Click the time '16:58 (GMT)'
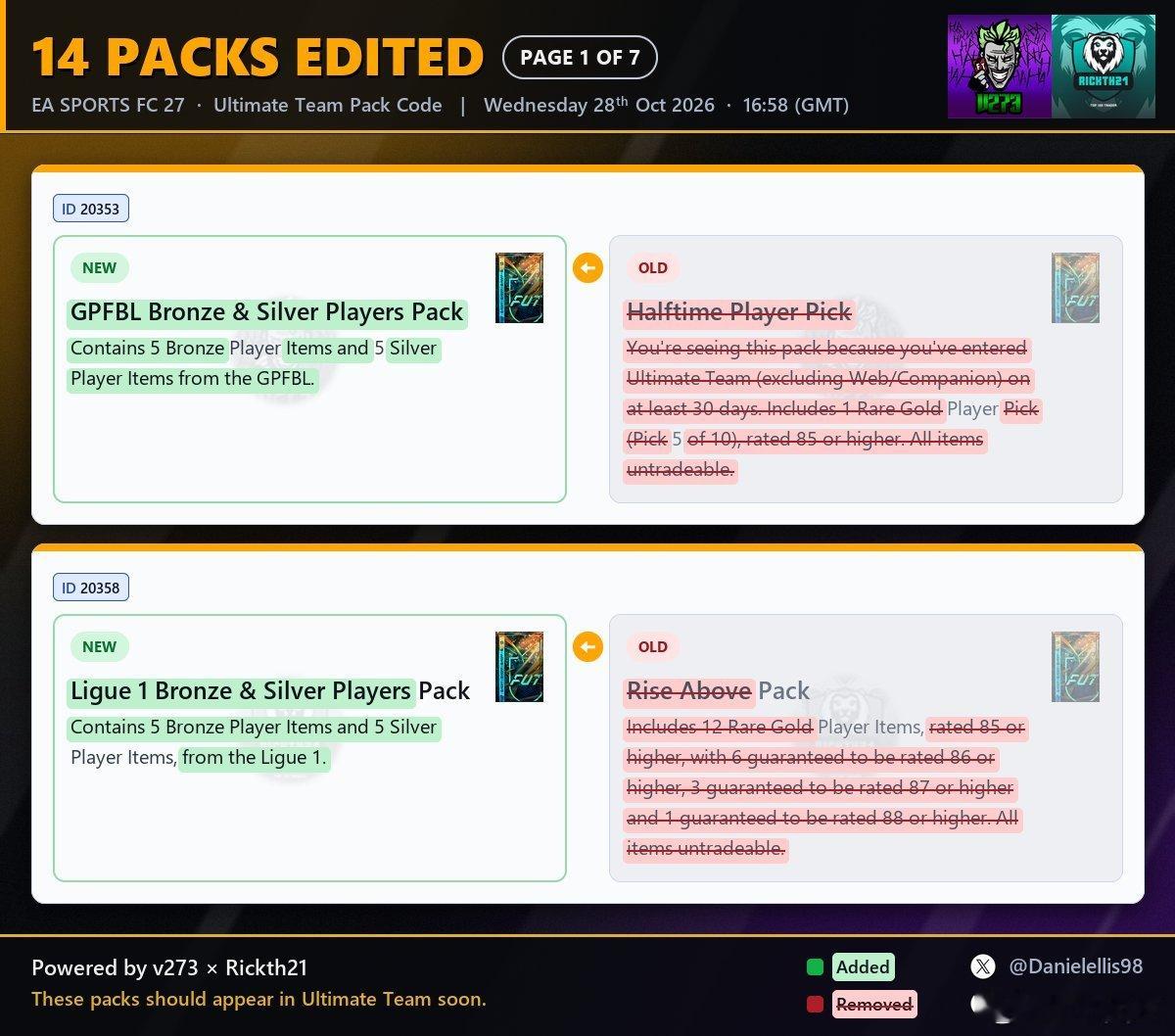Image resolution: width=1175 pixels, height=1036 pixels. (x=796, y=105)
